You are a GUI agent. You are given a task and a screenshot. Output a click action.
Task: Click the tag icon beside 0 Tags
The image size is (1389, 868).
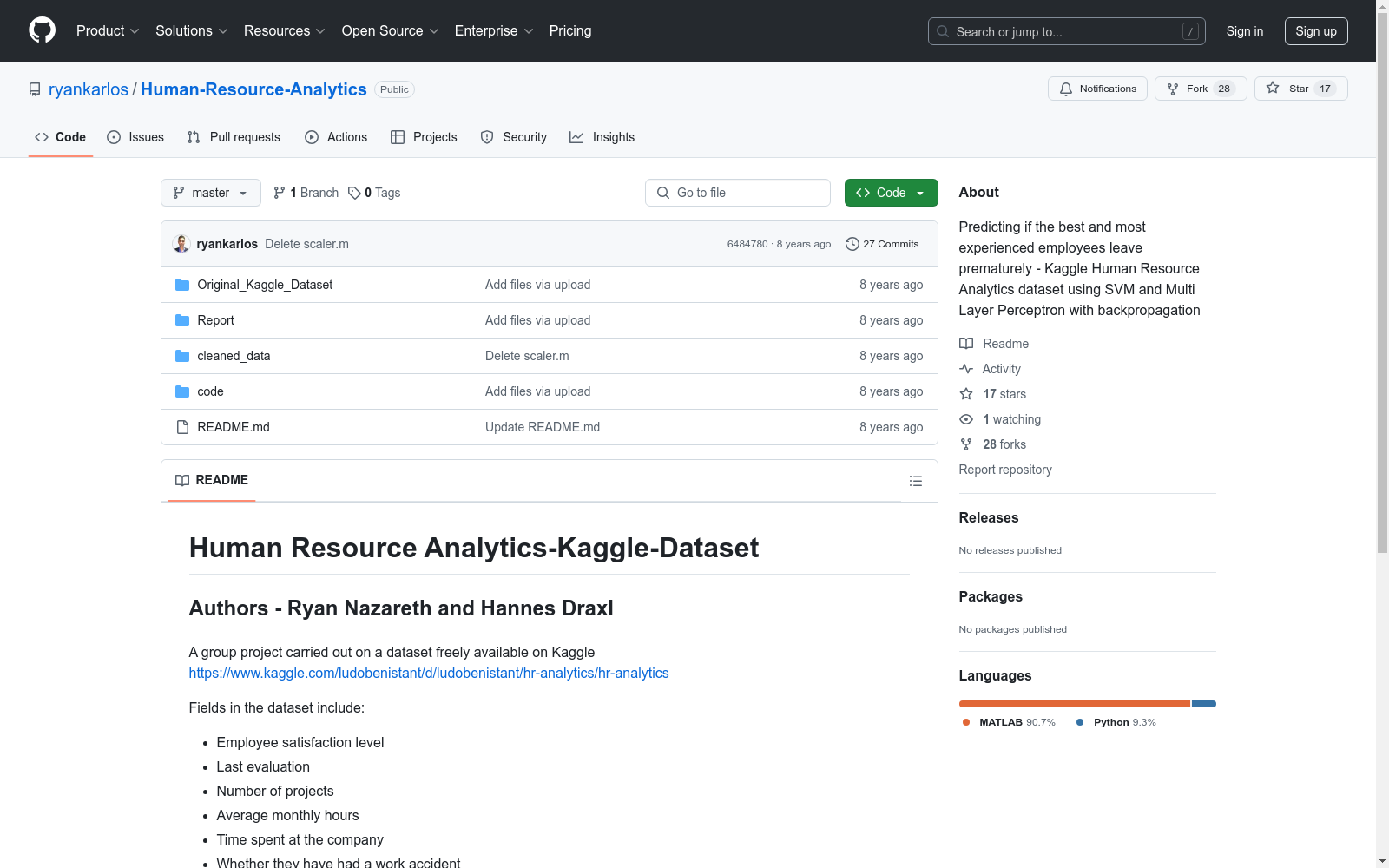pos(354,193)
